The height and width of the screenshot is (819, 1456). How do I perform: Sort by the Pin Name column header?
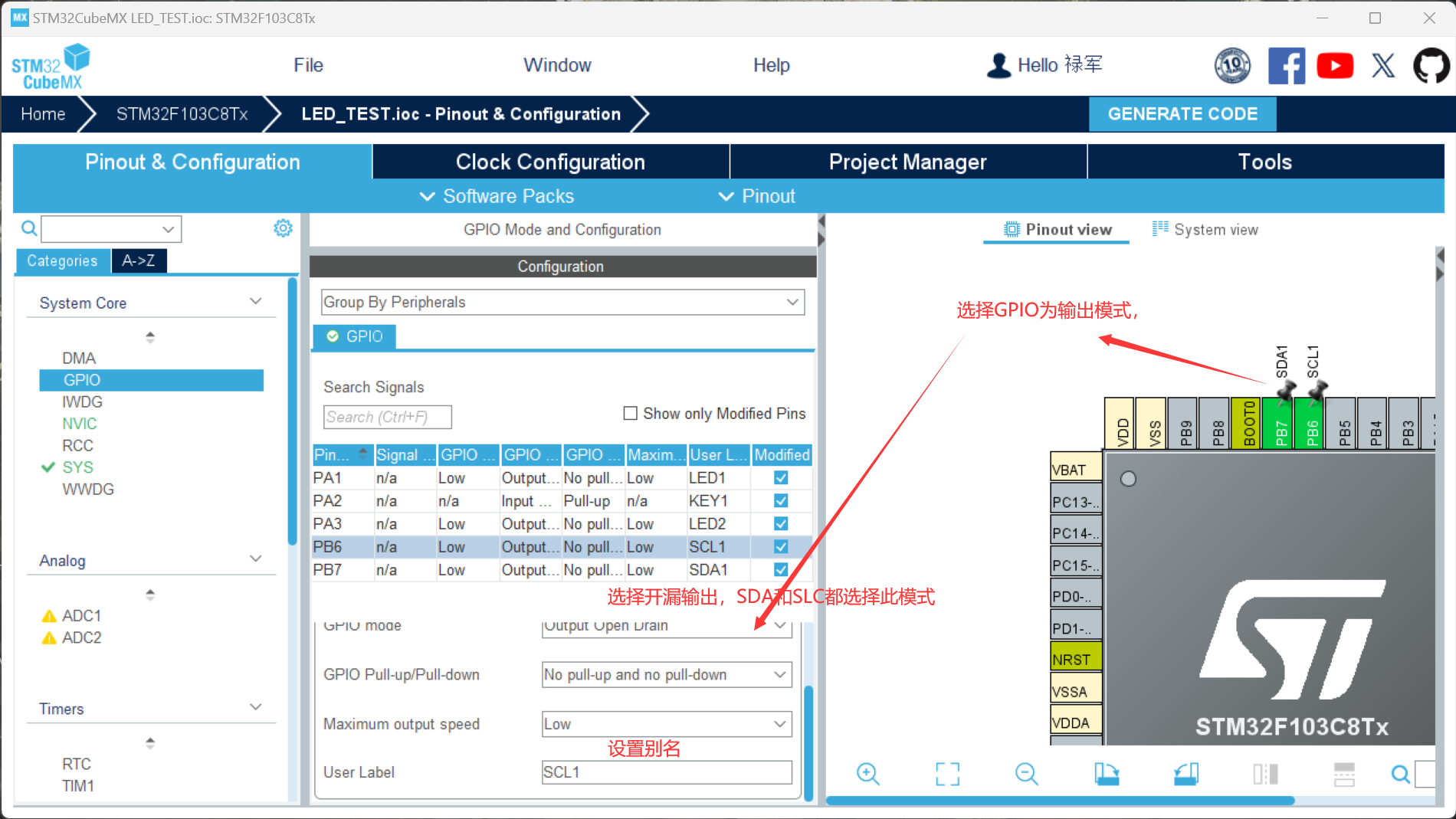pos(343,454)
